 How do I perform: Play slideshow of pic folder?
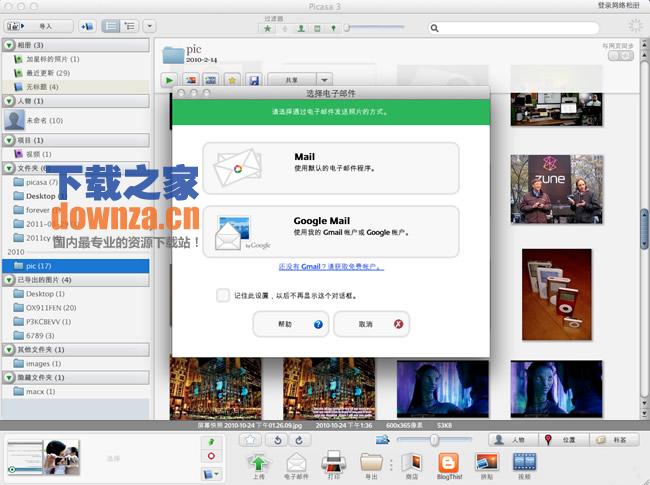point(169,80)
